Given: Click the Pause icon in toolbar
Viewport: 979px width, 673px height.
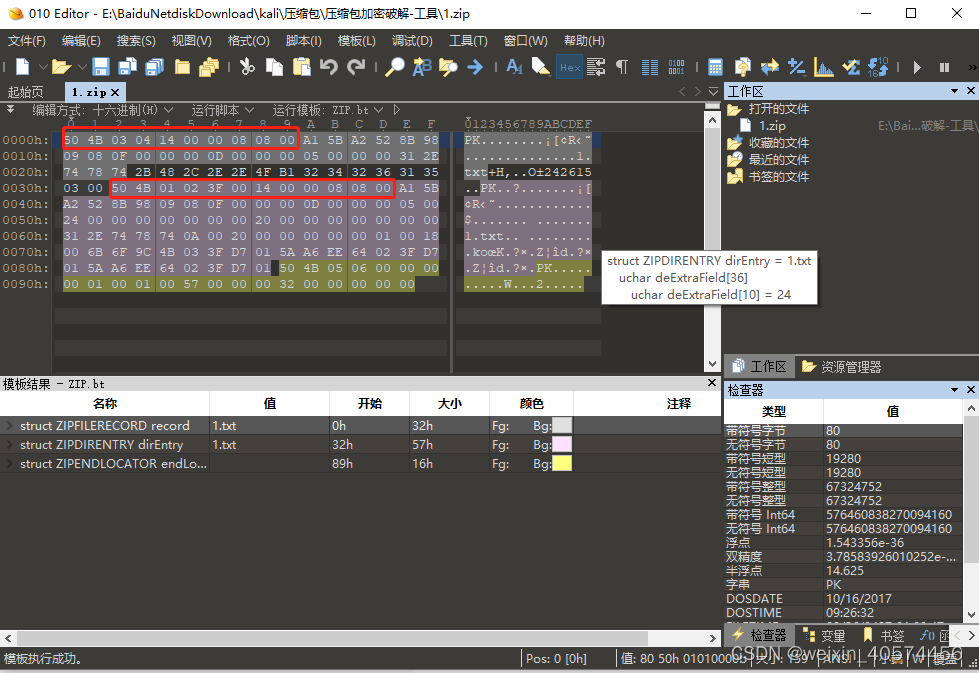Looking at the screenshot, I should 944,67.
